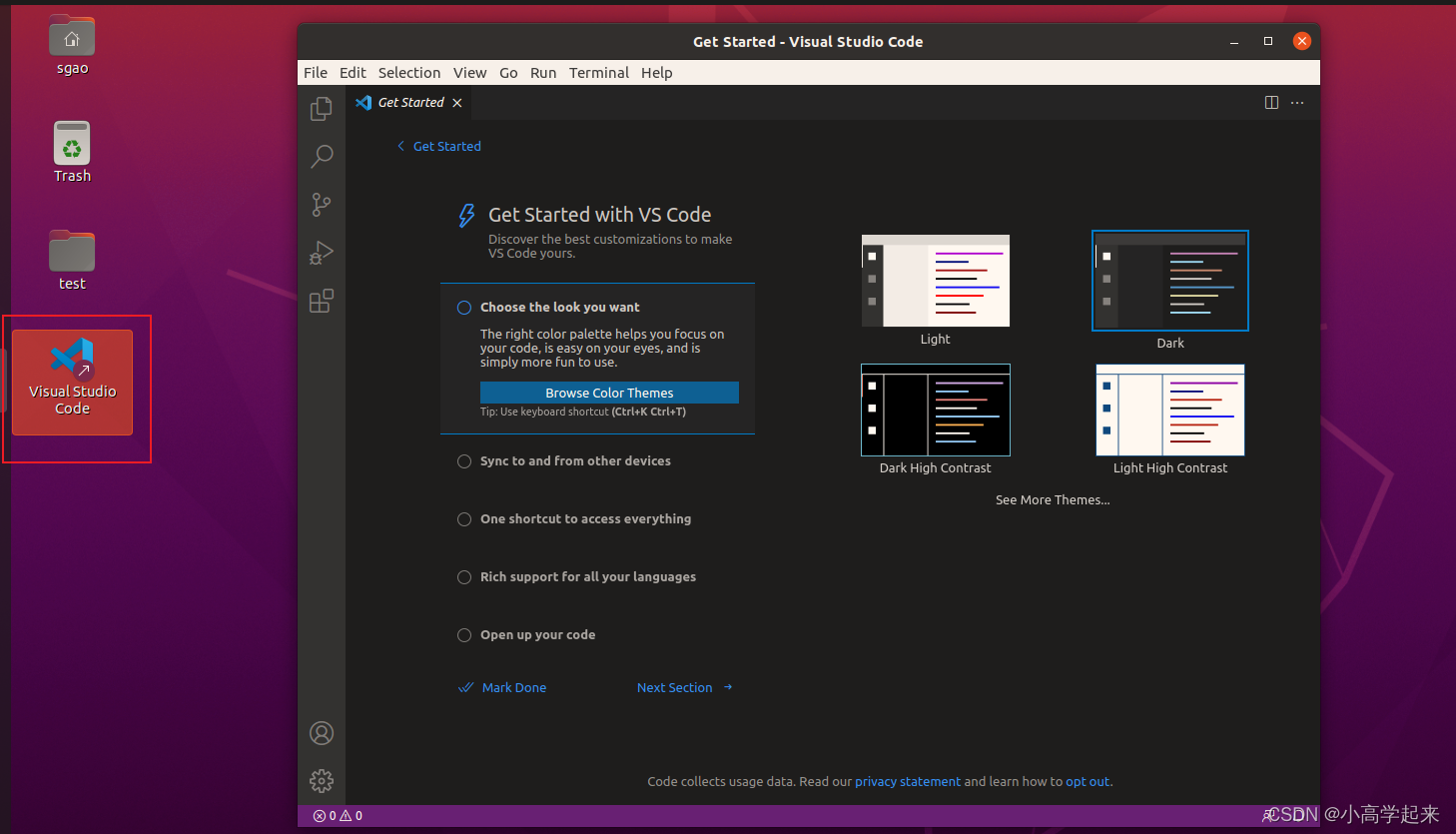Open the Search view icon
The image size is (1456, 834).
[322, 157]
